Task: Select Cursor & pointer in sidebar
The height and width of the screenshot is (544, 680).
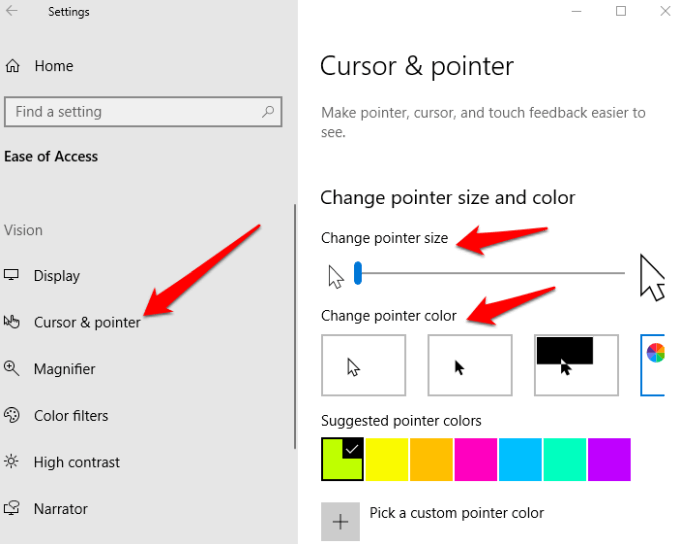Action: (87, 322)
